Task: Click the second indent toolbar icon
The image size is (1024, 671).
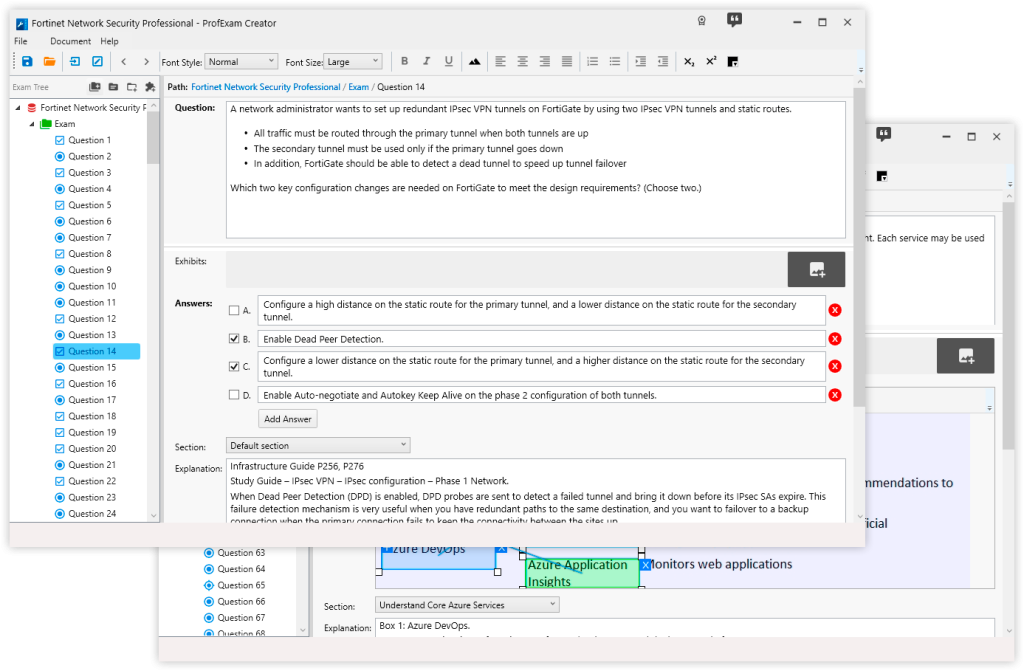Action: click(663, 61)
